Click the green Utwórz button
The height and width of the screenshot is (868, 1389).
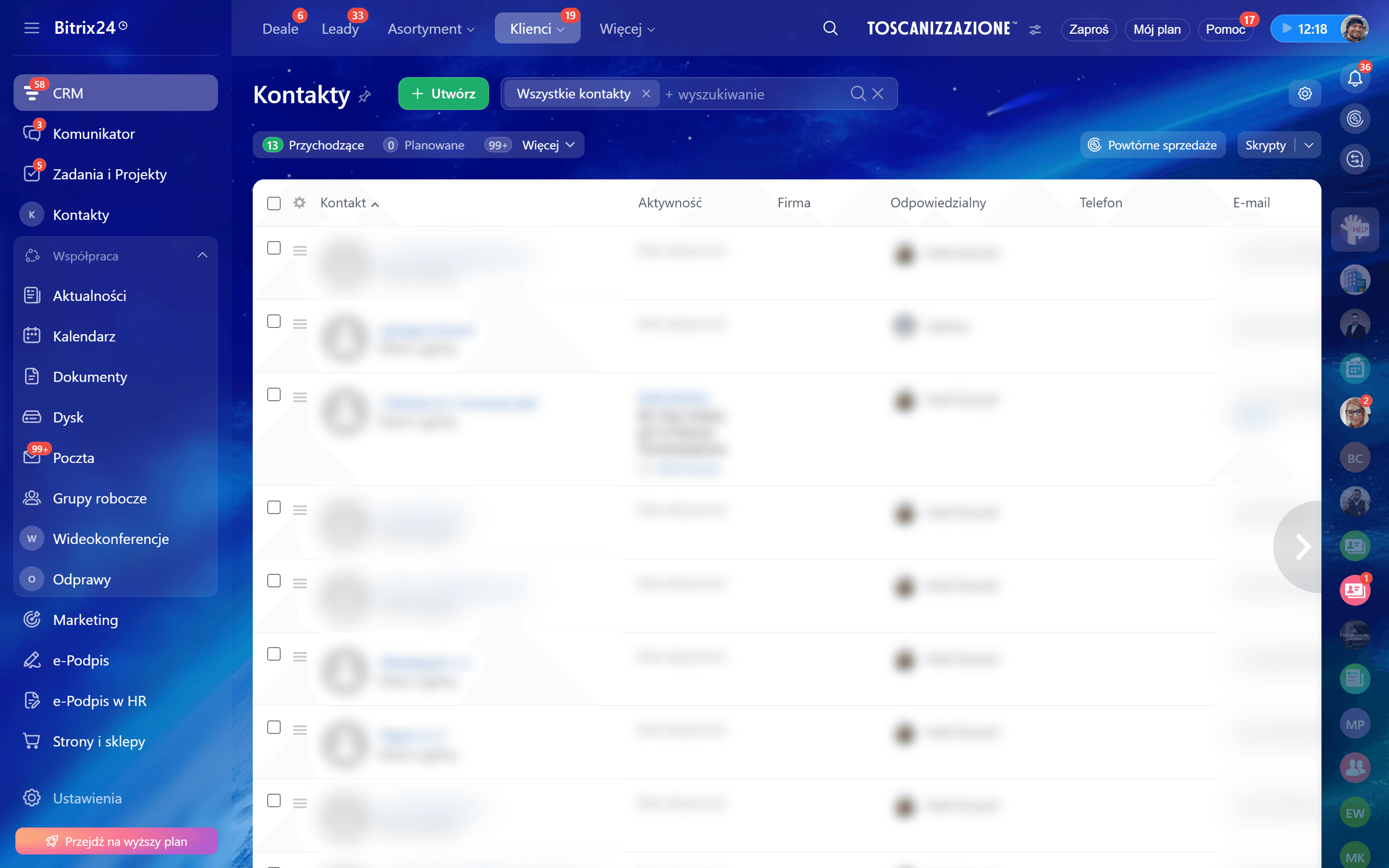pos(443,94)
